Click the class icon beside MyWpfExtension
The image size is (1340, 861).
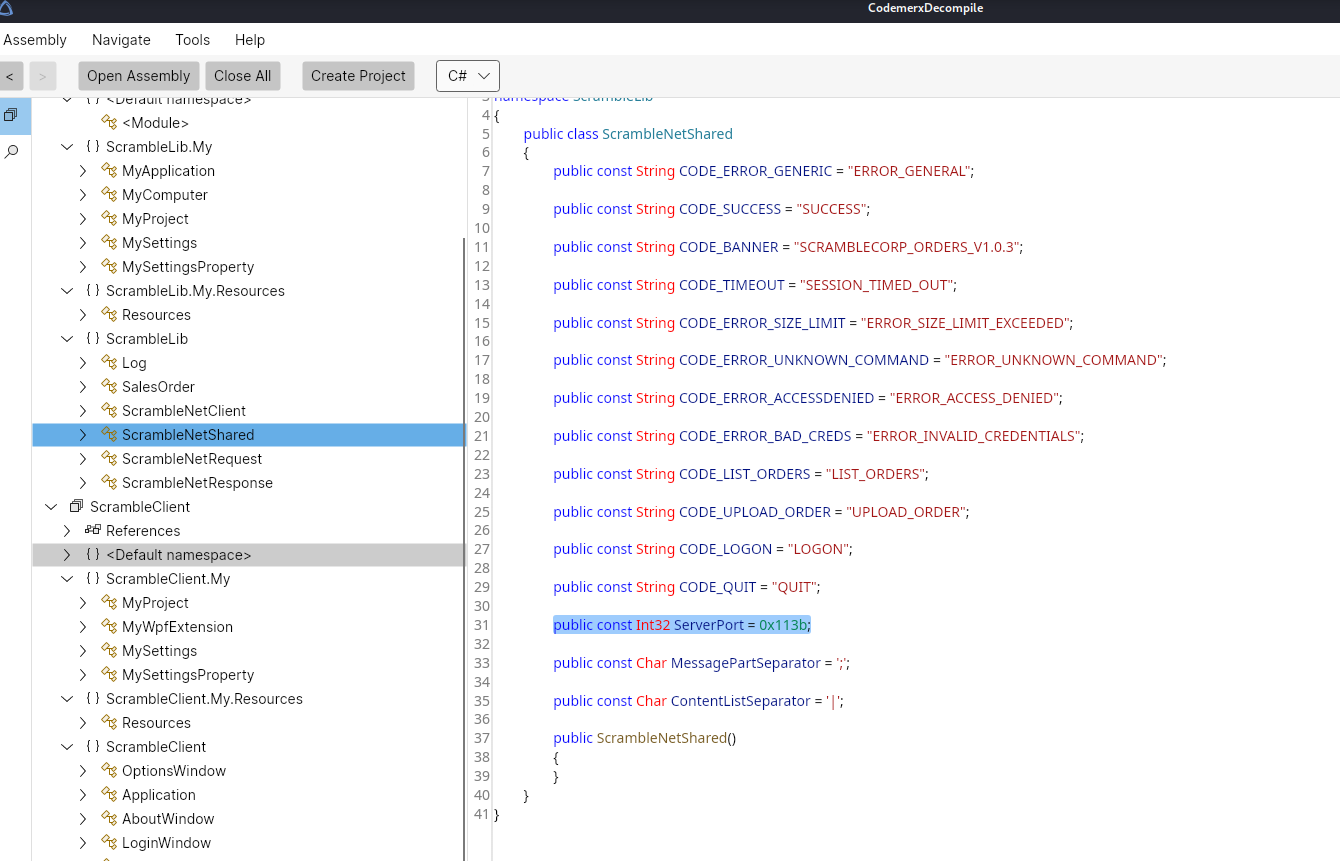click(109, 627)
